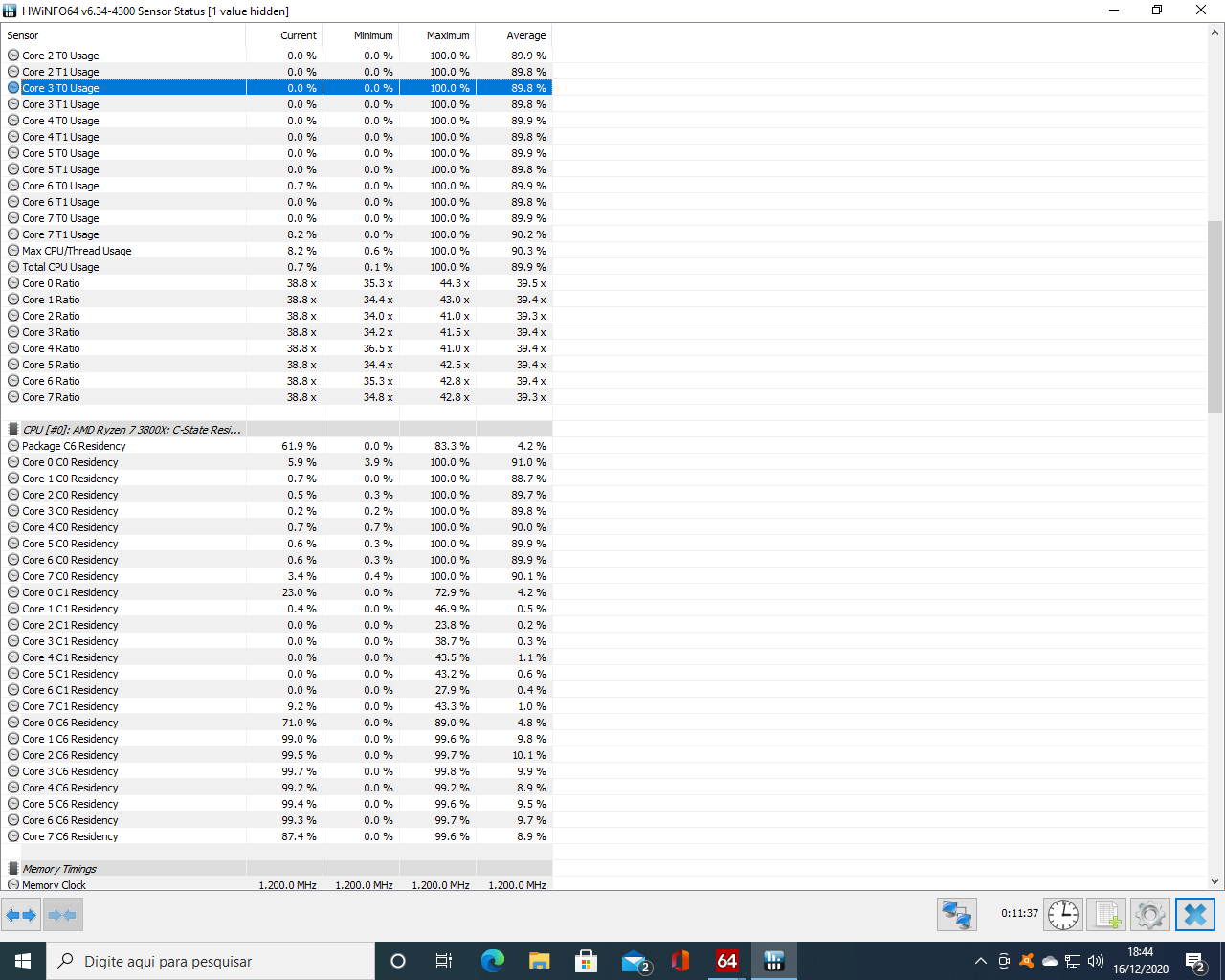
Task: Open Microsoft Store from taskbar
Action: click(586, 961)
